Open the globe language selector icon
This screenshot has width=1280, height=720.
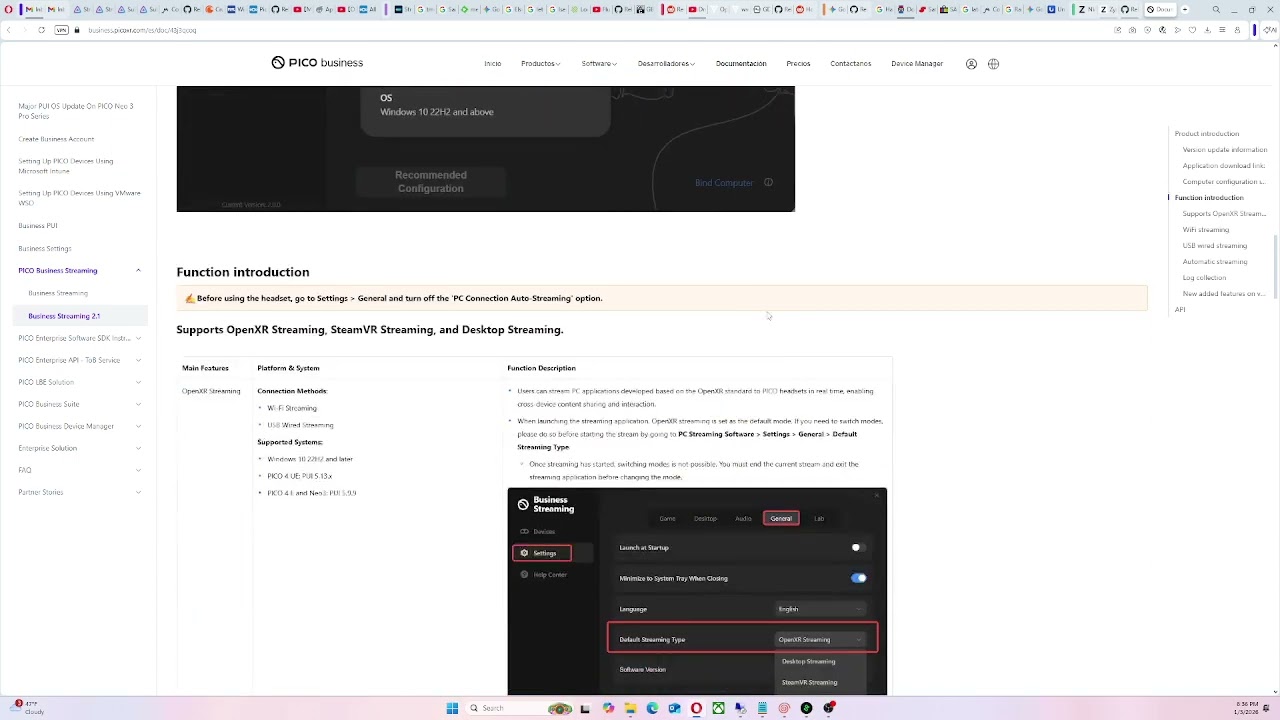(993, 64)
